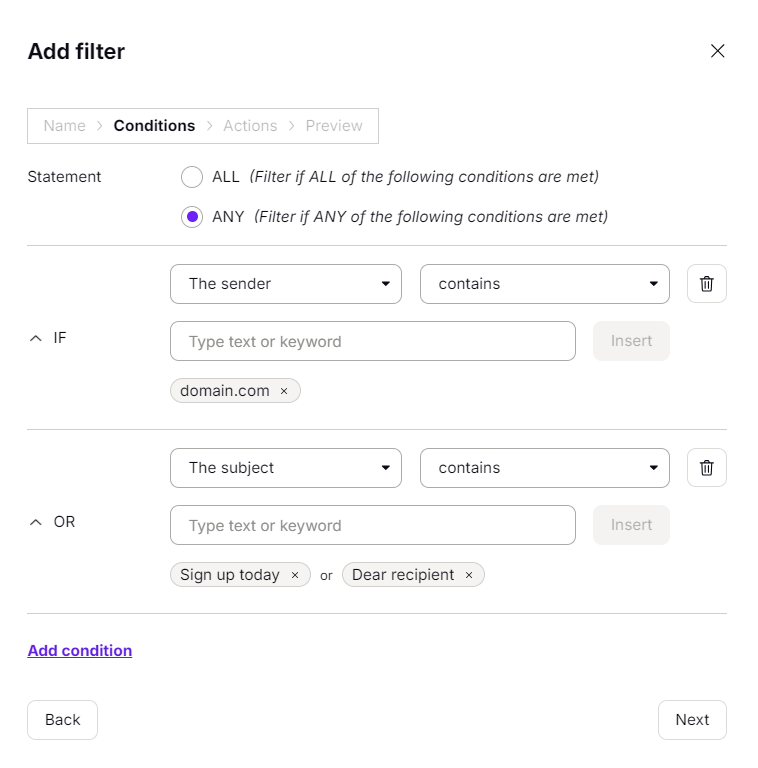
Task: Delete the subject condition with trash icon
Action: [x=706, y=468]
